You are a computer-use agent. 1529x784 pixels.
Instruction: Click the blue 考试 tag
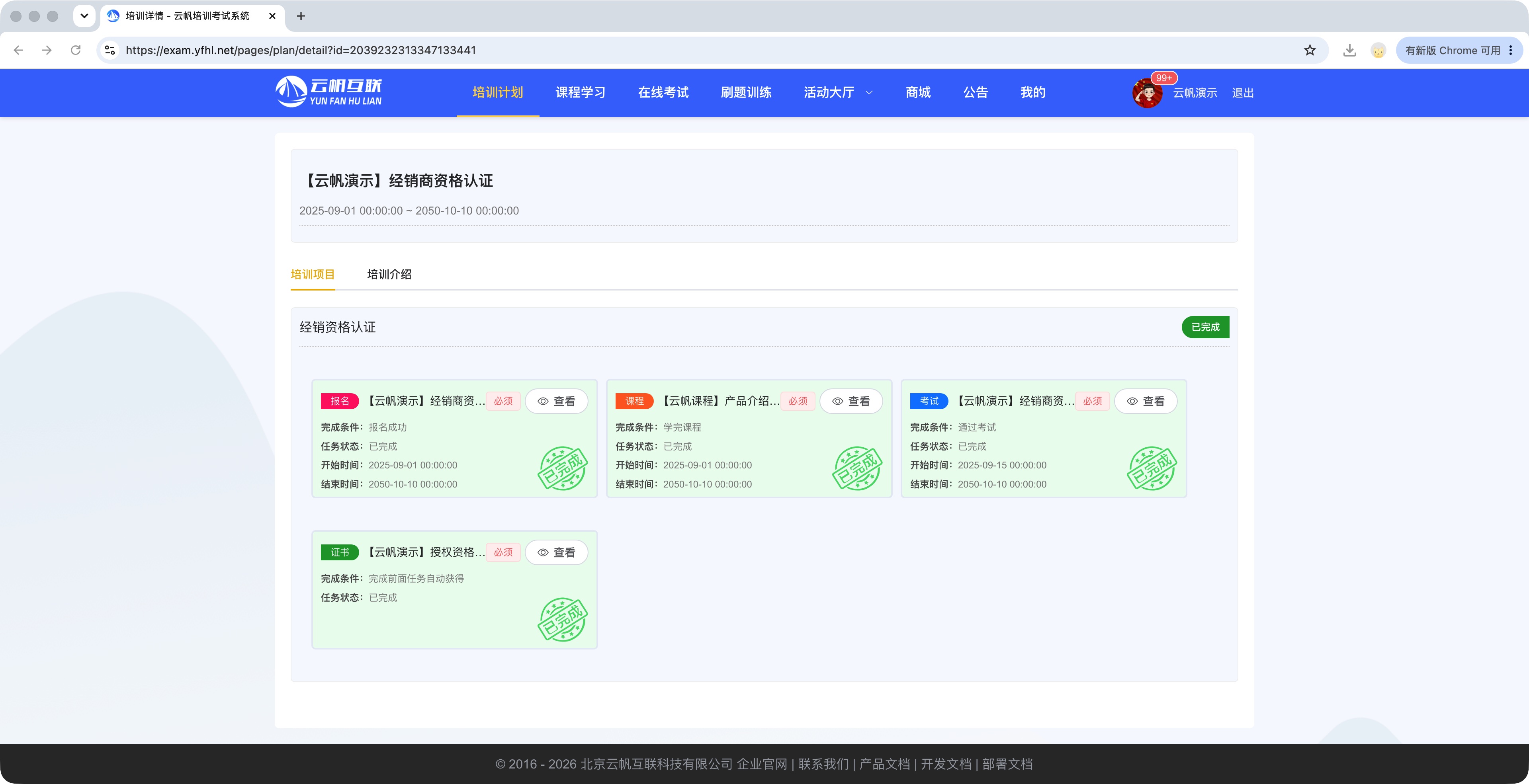tap(929, 402)
